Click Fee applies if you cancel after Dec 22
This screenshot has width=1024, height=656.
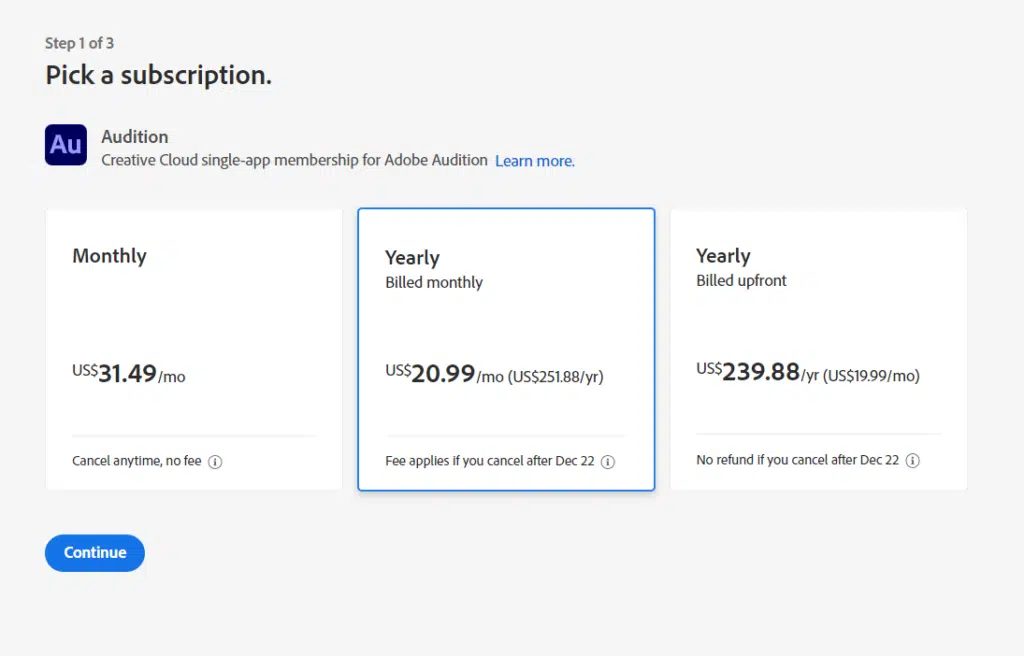490,461
